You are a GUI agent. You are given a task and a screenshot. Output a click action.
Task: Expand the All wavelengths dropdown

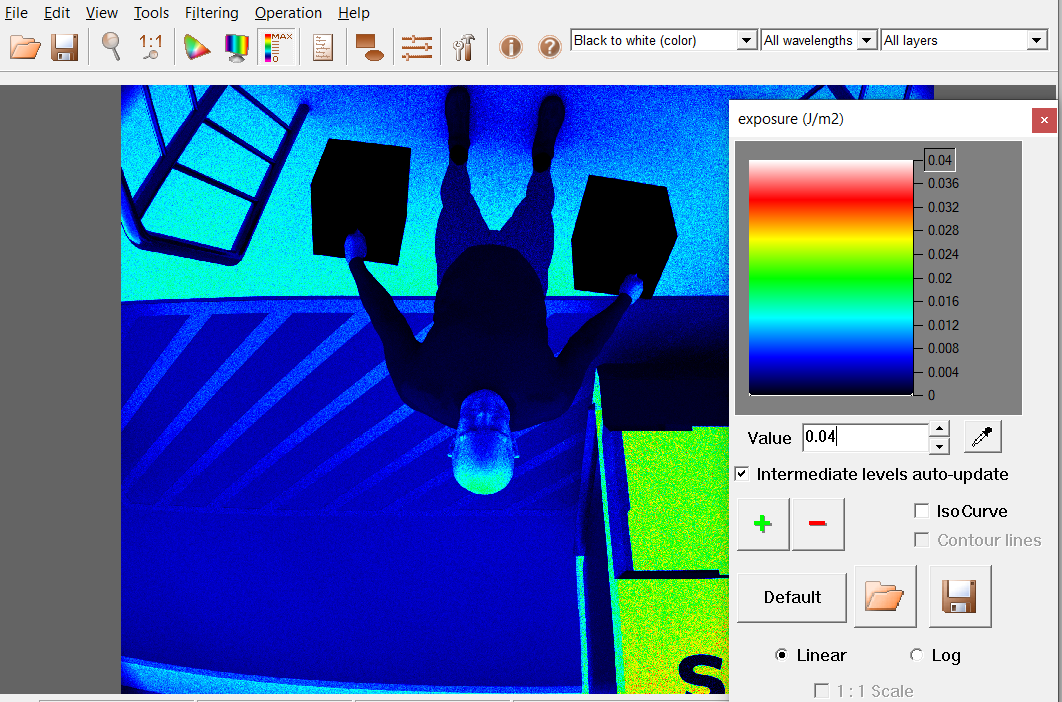[866, 40]
